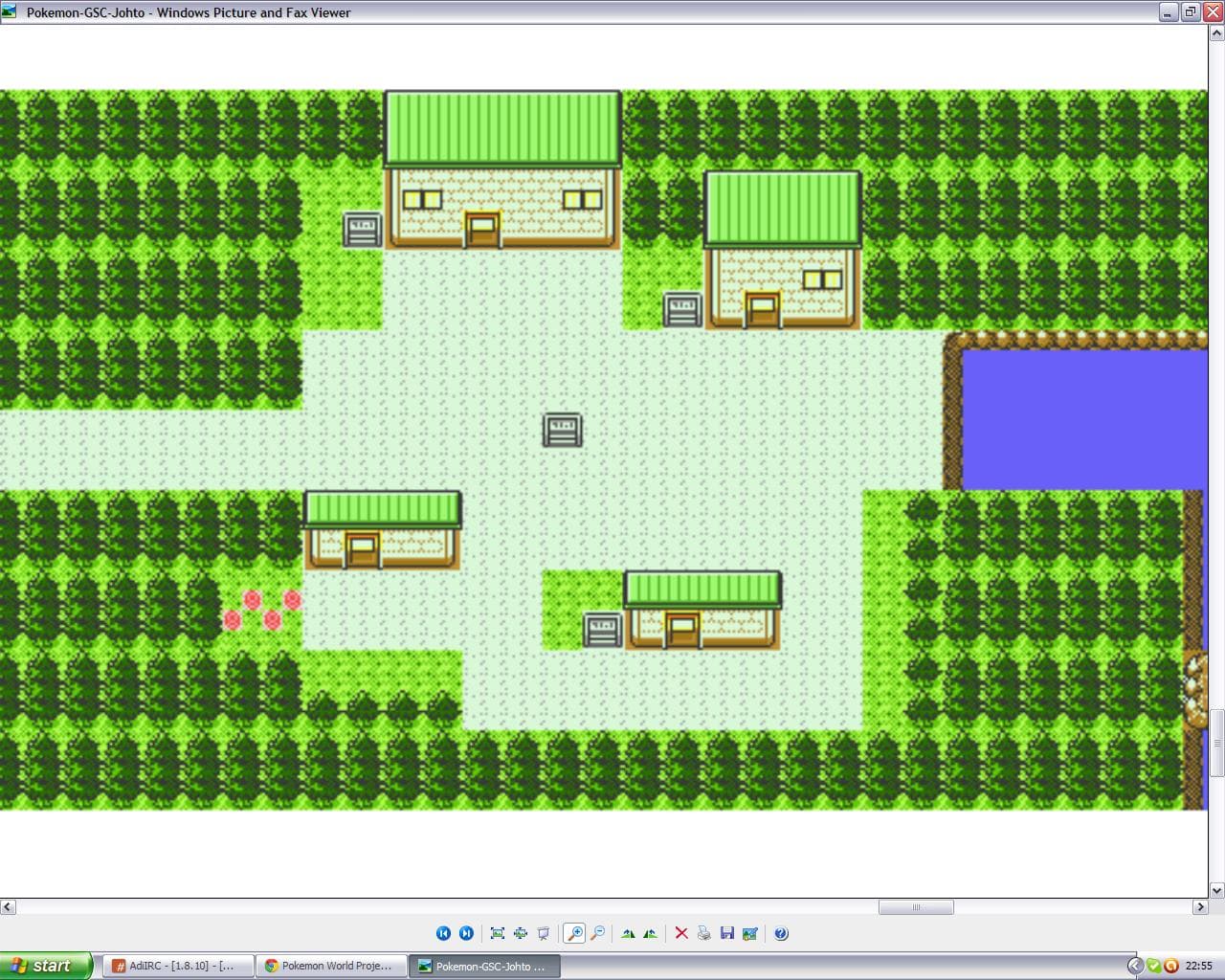Rotate the image clockwise
Image resolution: width=1225 pixels, height=980 pixels.
pos(628,933)
